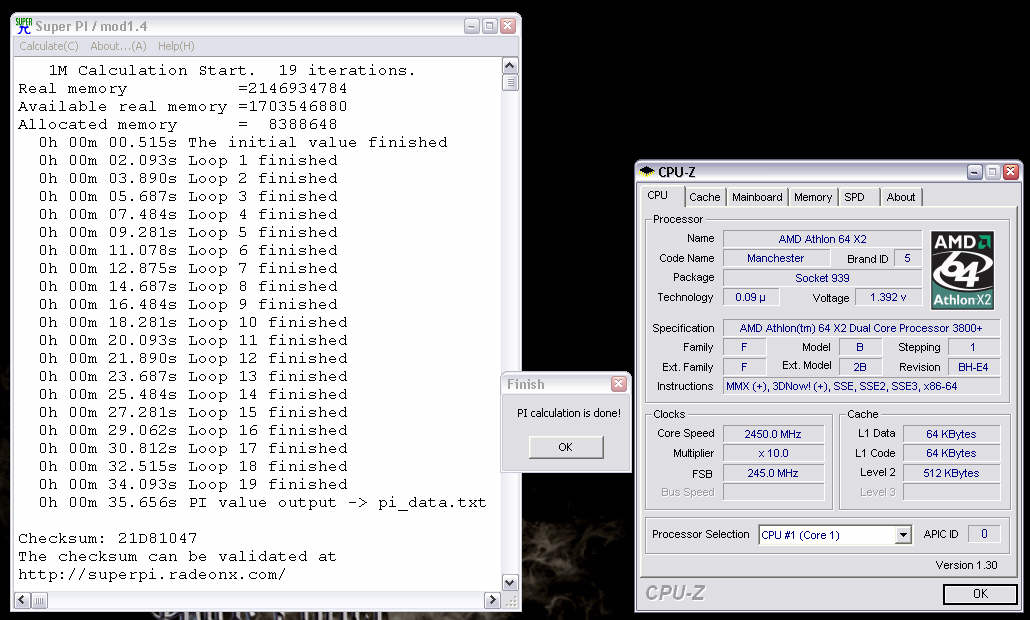Open the Help menu in Super PI
Screen dimensions: 1030x620
coord(176,46)
